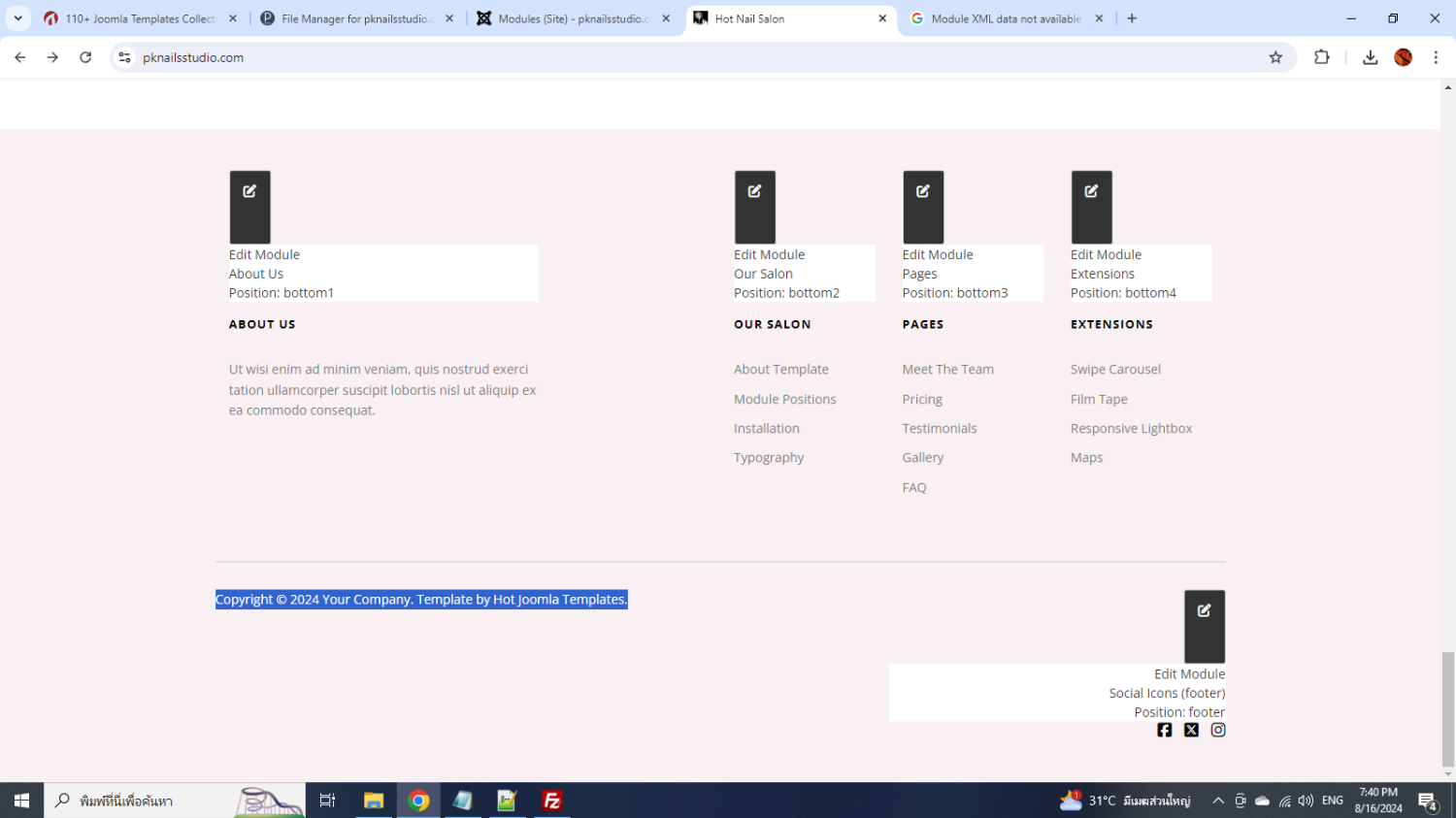Open the Testimonials link

940,428
